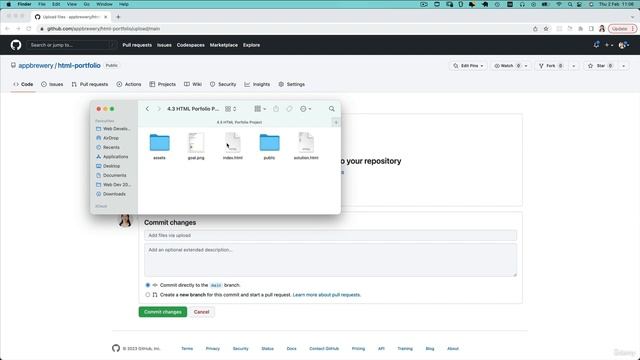Open Marketplace in GitHub header
640x360 pixels.
pos(224,45)
